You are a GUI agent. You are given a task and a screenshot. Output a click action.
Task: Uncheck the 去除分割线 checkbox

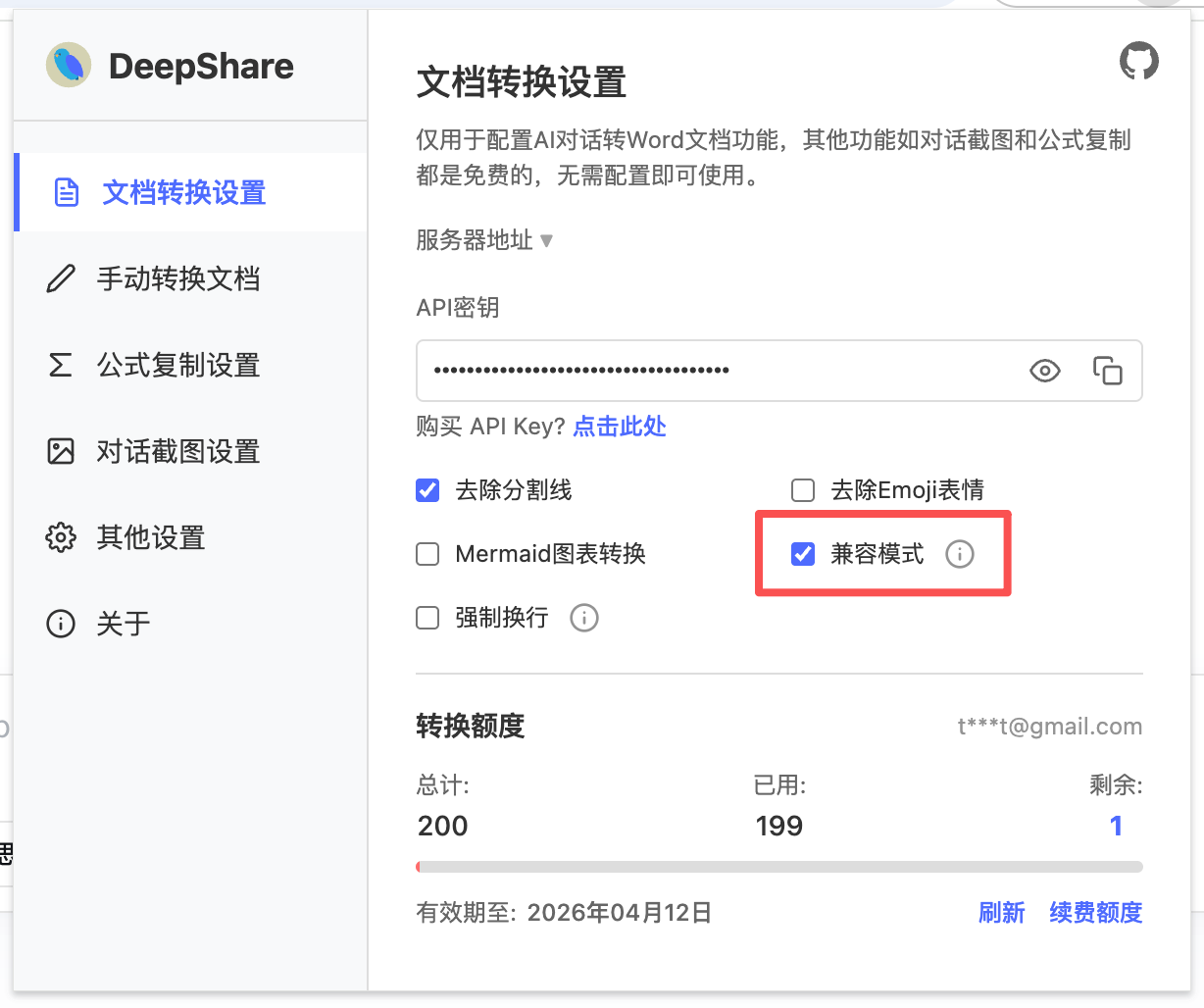coord(427,490)
